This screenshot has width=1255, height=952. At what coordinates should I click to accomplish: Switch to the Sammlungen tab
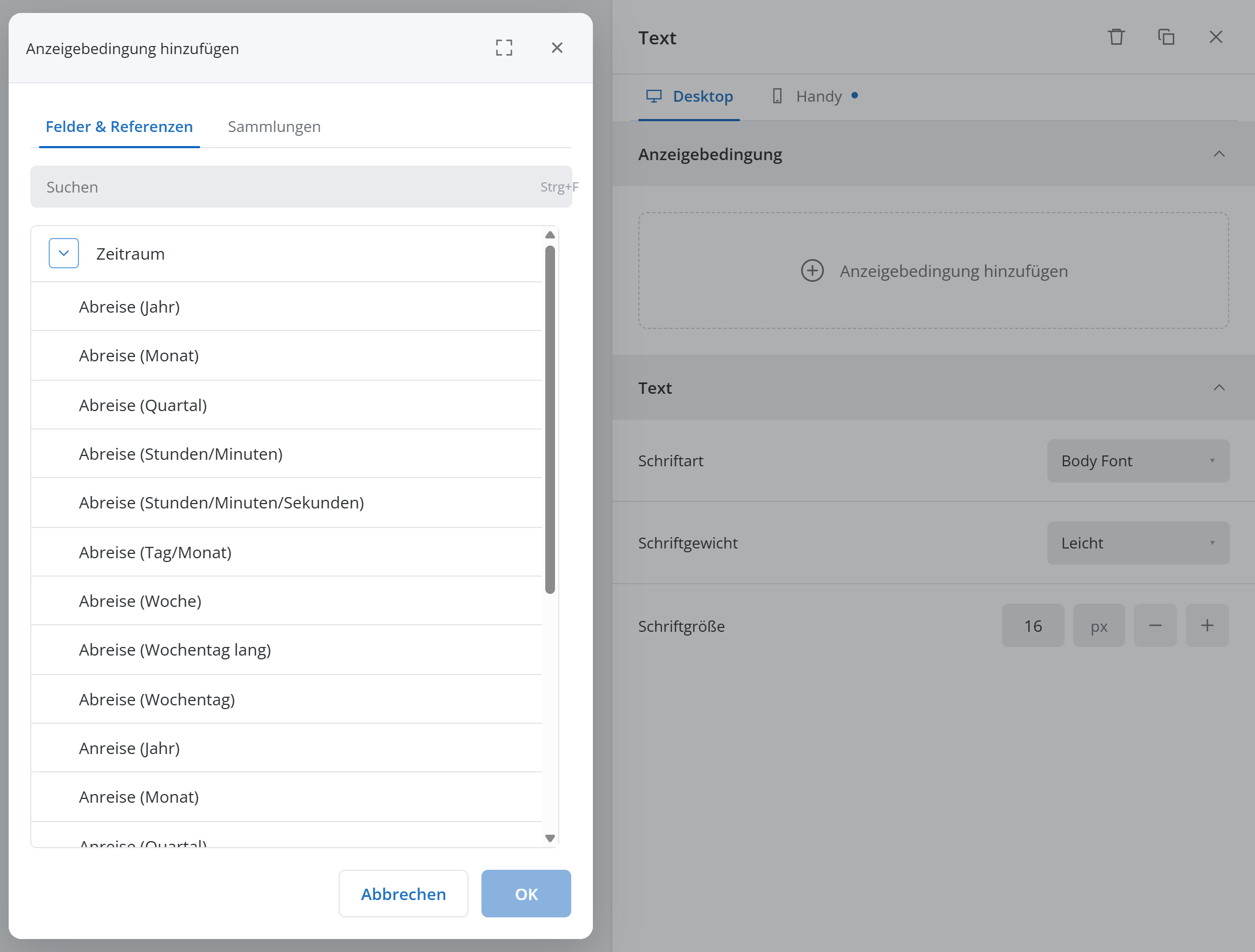274,127
